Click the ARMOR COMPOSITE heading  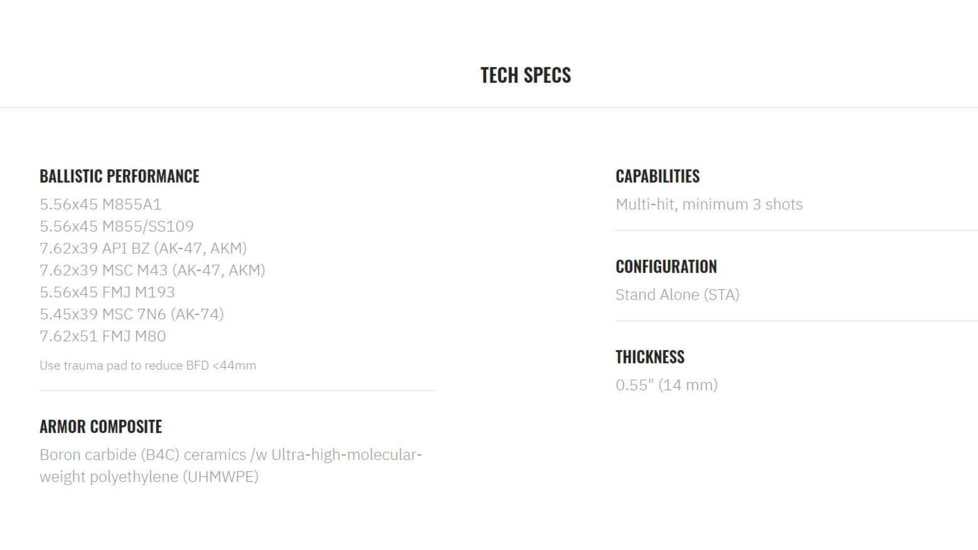[100, 426]
